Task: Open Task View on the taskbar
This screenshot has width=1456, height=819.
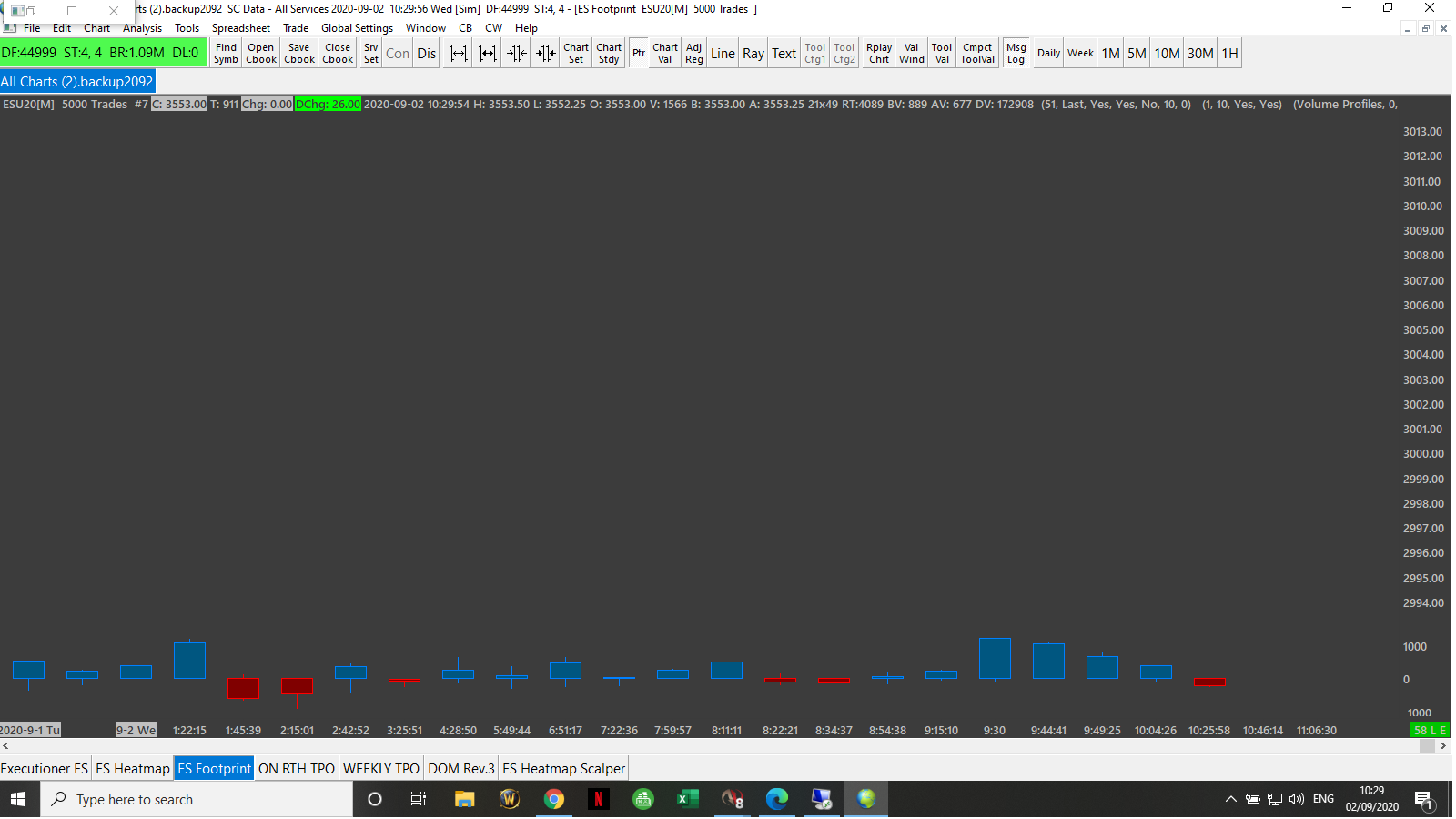Action: (419, 800)
